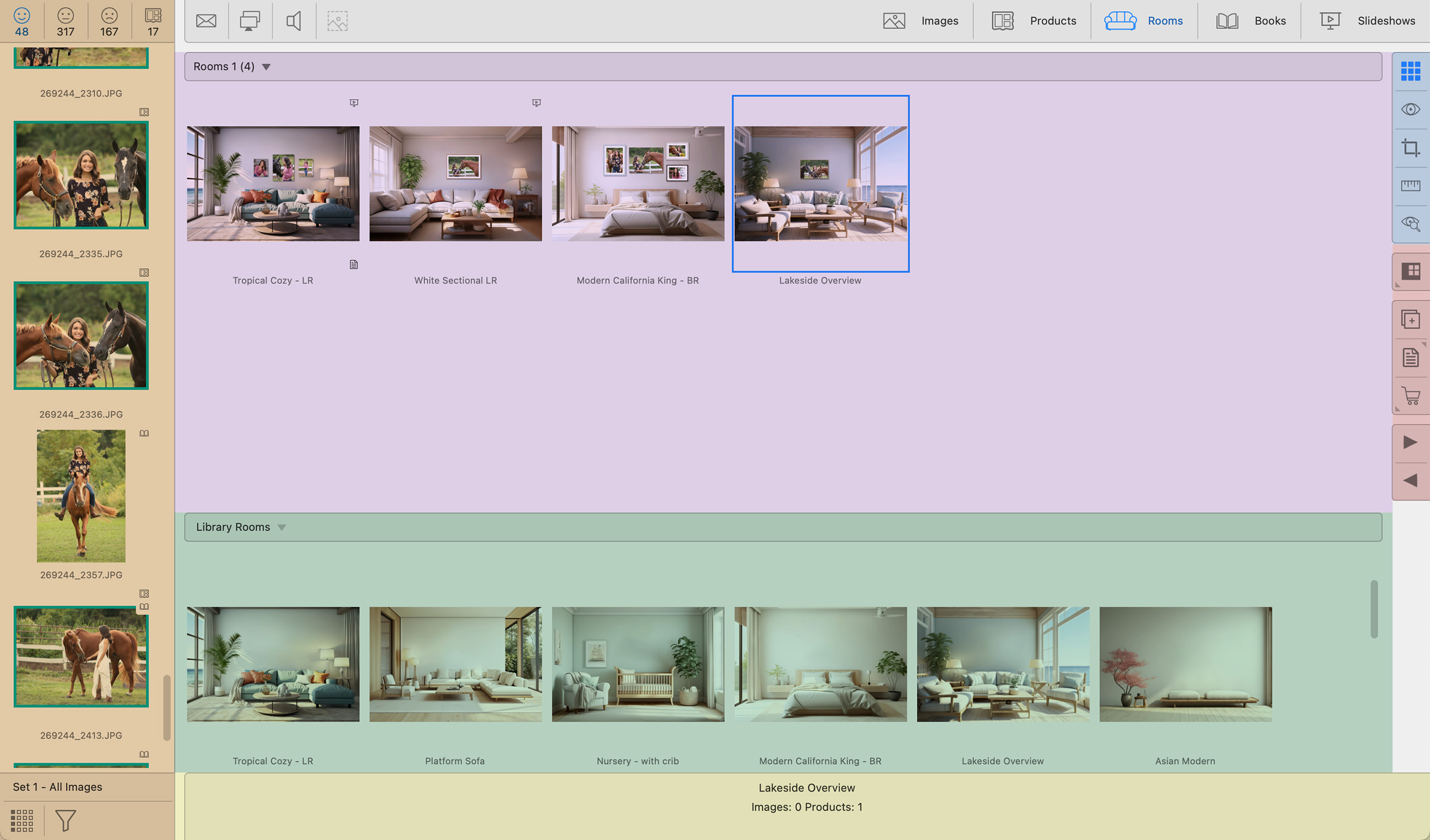The image size is (1430, 840).
Task: Select the crop tool icon
Action: [x=1410, y=148]
